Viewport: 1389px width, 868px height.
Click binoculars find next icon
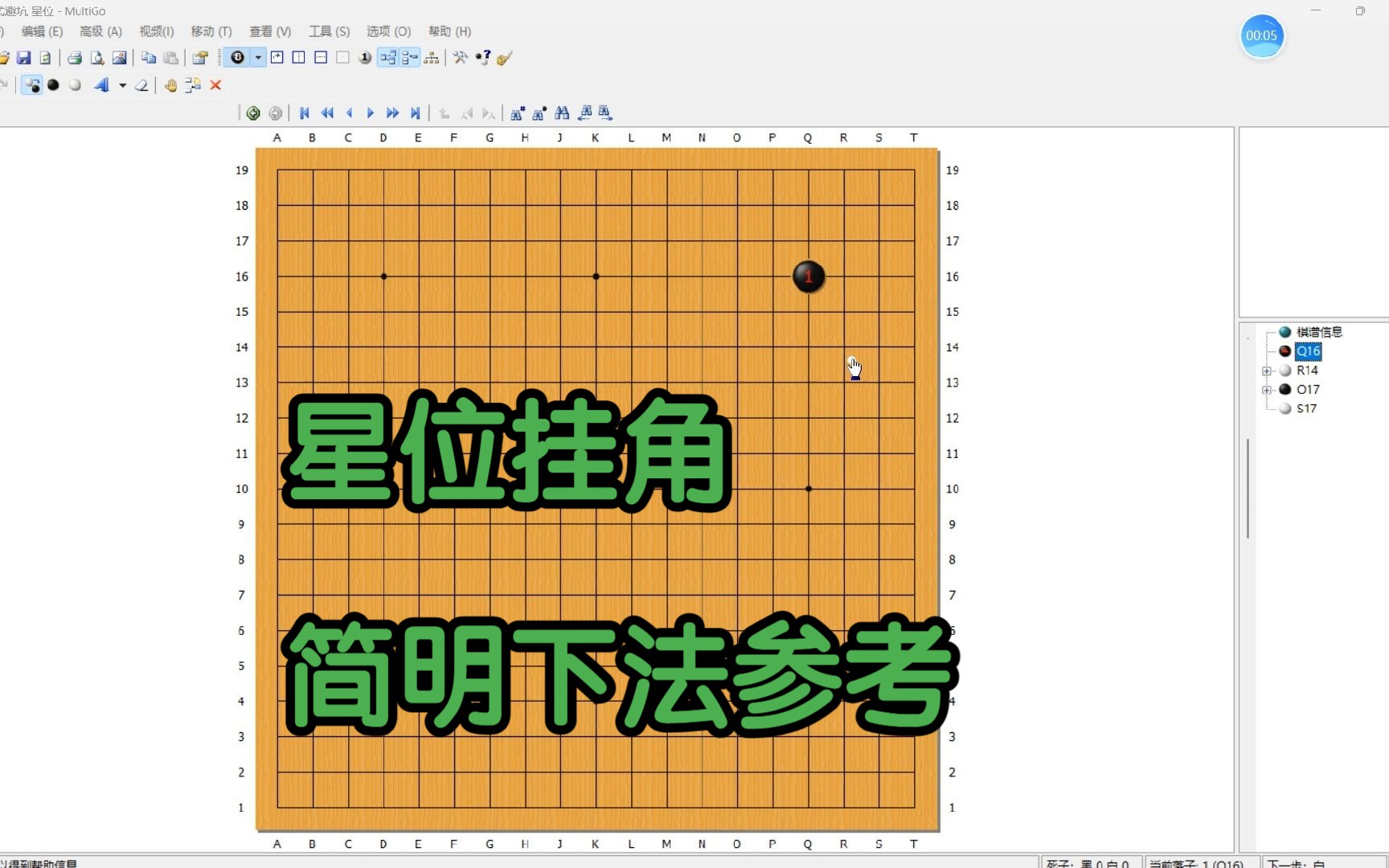pos(605,113)
